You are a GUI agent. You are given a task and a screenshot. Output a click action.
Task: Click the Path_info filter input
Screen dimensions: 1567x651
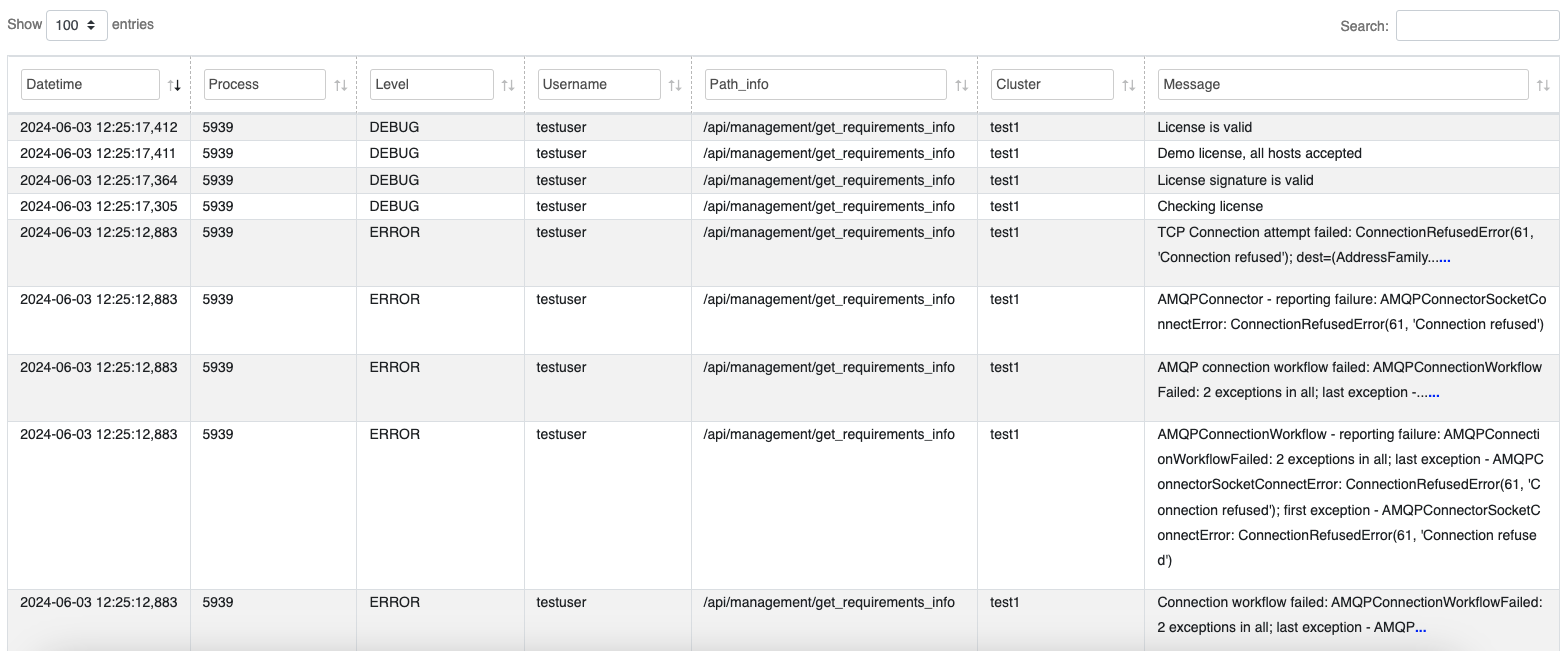click(x=825, y=85)
